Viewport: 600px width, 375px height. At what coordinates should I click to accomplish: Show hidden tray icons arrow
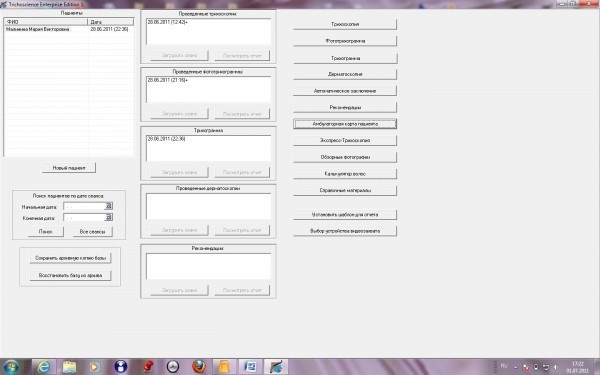(515, 367)
